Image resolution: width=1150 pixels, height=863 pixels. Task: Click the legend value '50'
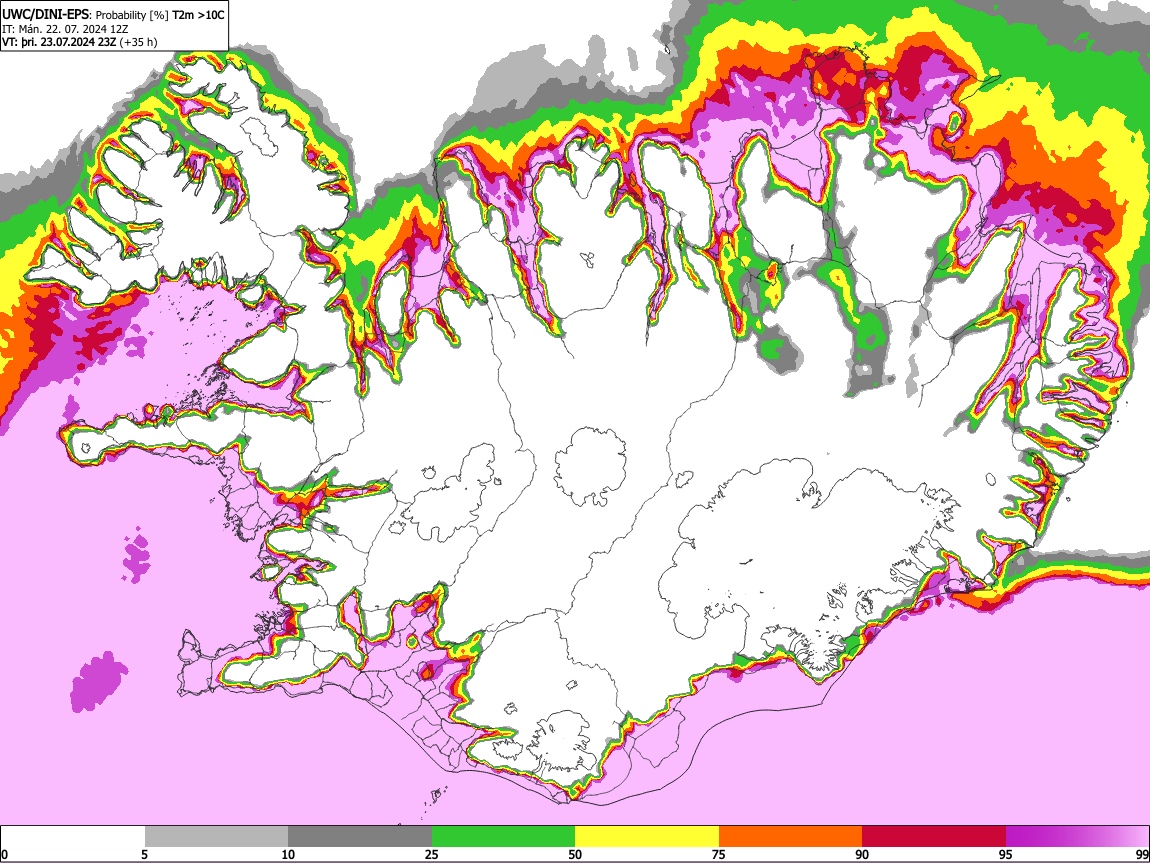tap(575, 854)
